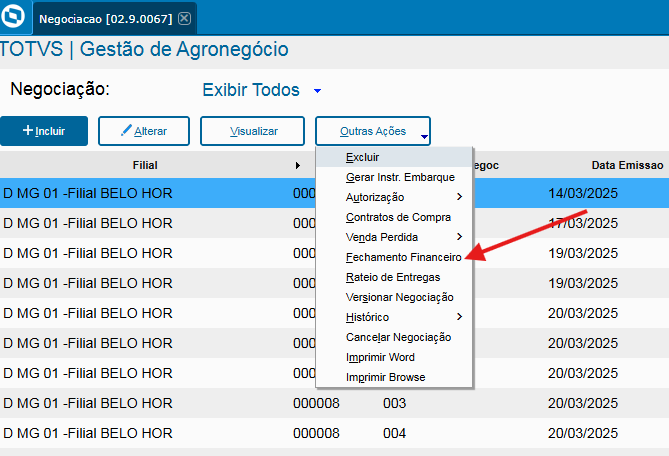Open Contratos de Compra

tap(394, 217)
